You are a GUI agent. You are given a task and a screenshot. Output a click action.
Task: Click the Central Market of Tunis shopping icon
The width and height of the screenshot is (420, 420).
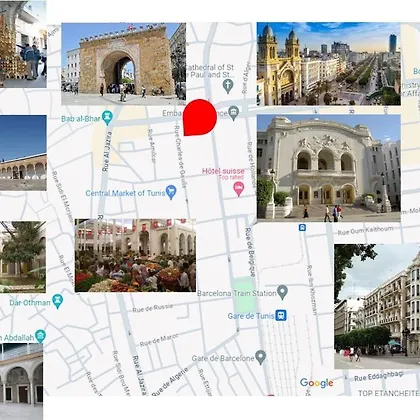point(171,192)
